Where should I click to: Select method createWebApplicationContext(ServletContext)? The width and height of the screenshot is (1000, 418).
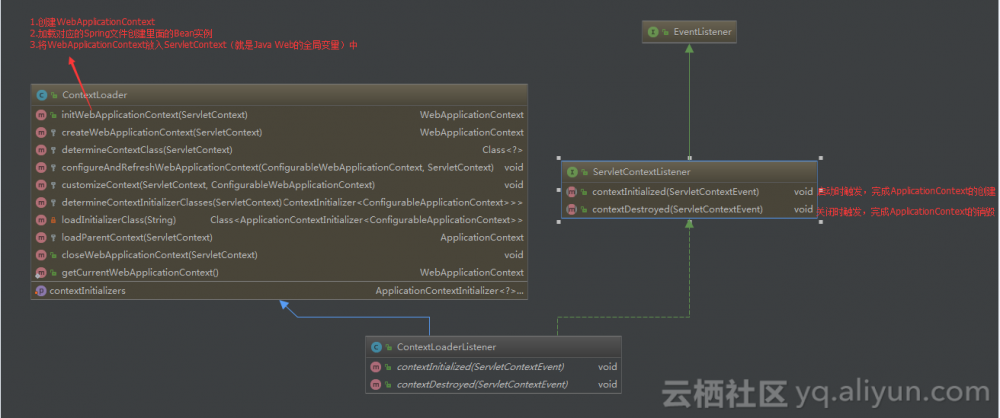point(161,133)
